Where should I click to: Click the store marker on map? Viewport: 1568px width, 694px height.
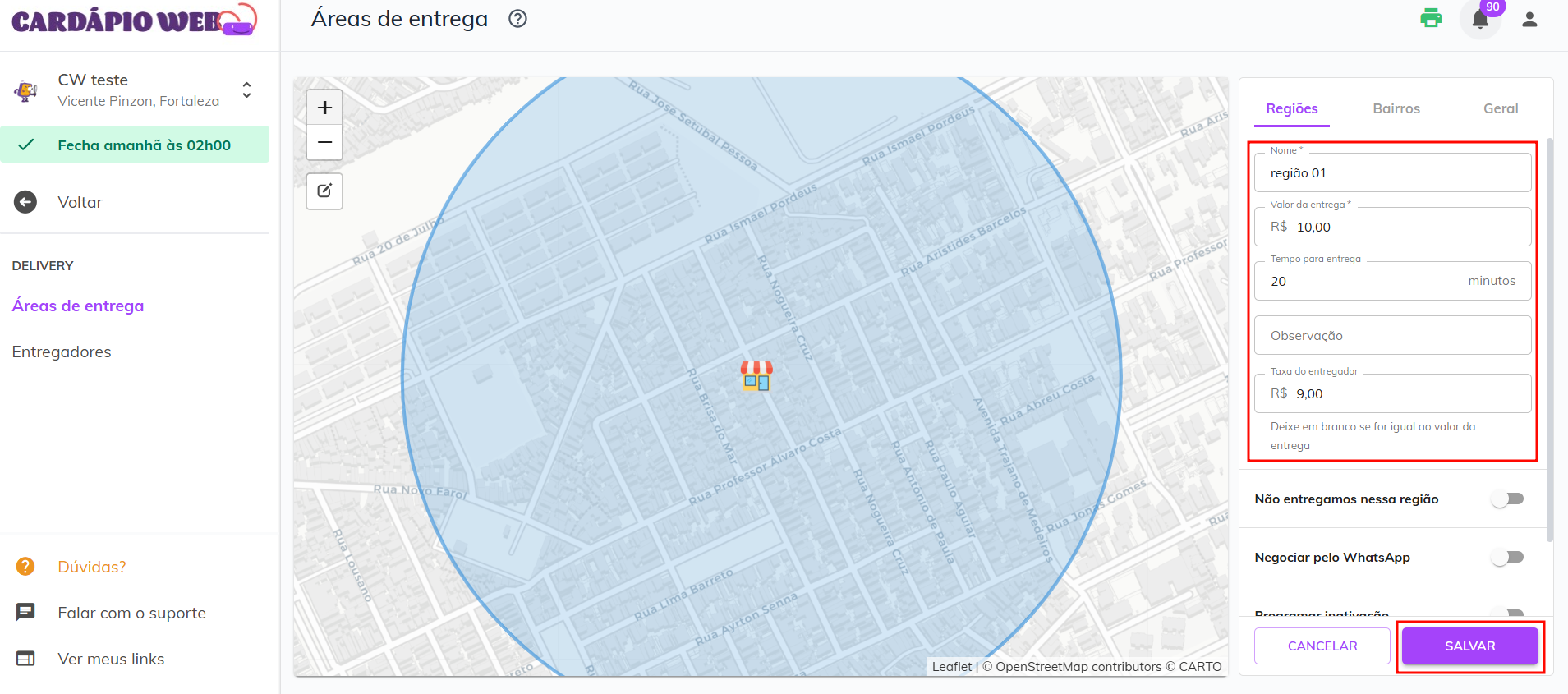(x=756, y=376)
